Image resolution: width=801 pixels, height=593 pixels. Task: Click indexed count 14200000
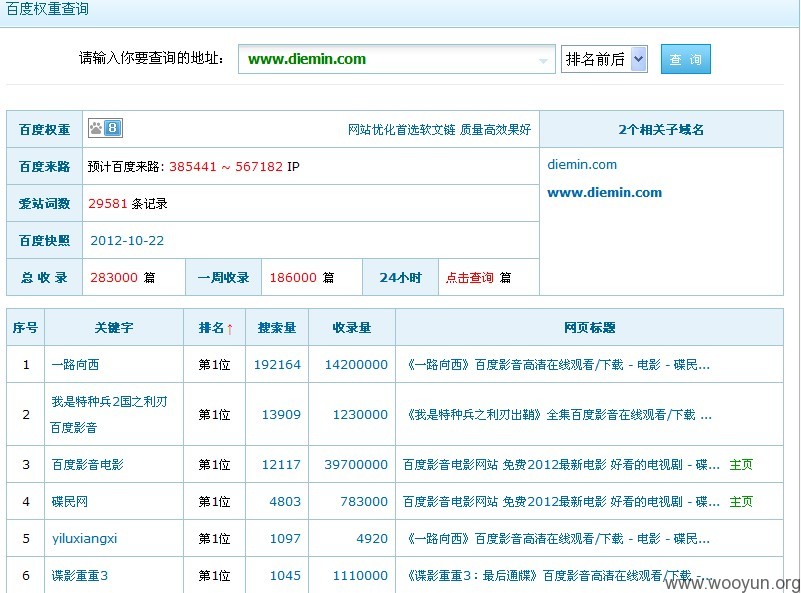click(357, 365)
